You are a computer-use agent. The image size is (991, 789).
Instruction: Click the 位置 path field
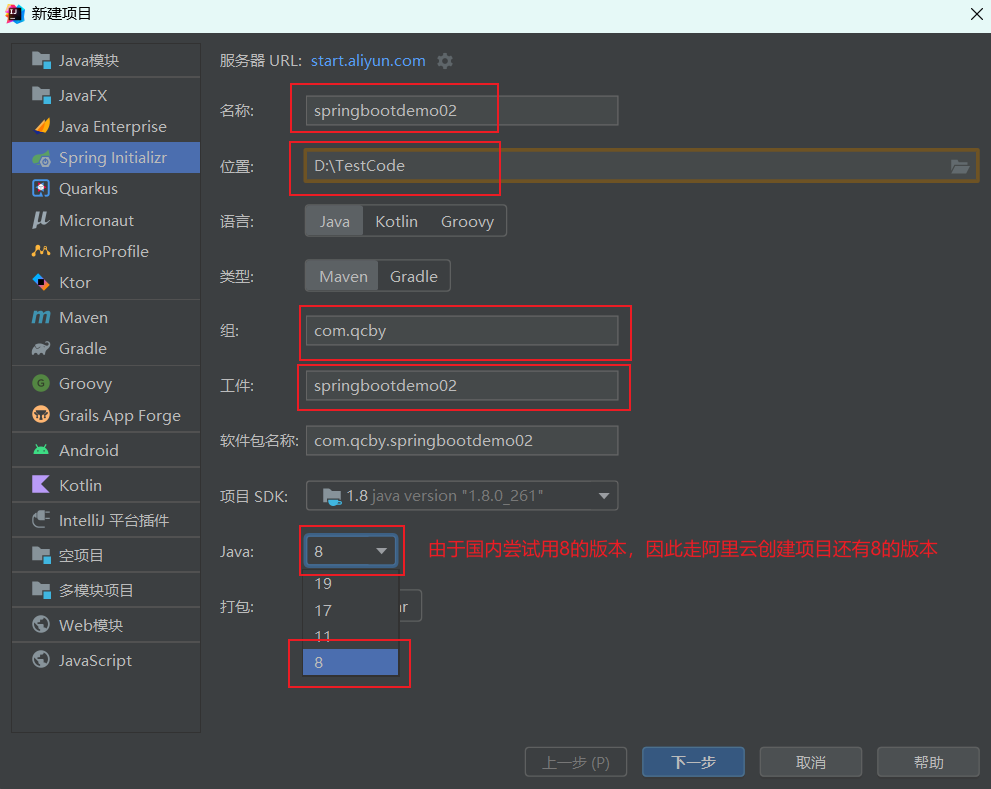(x=642, y=166)
